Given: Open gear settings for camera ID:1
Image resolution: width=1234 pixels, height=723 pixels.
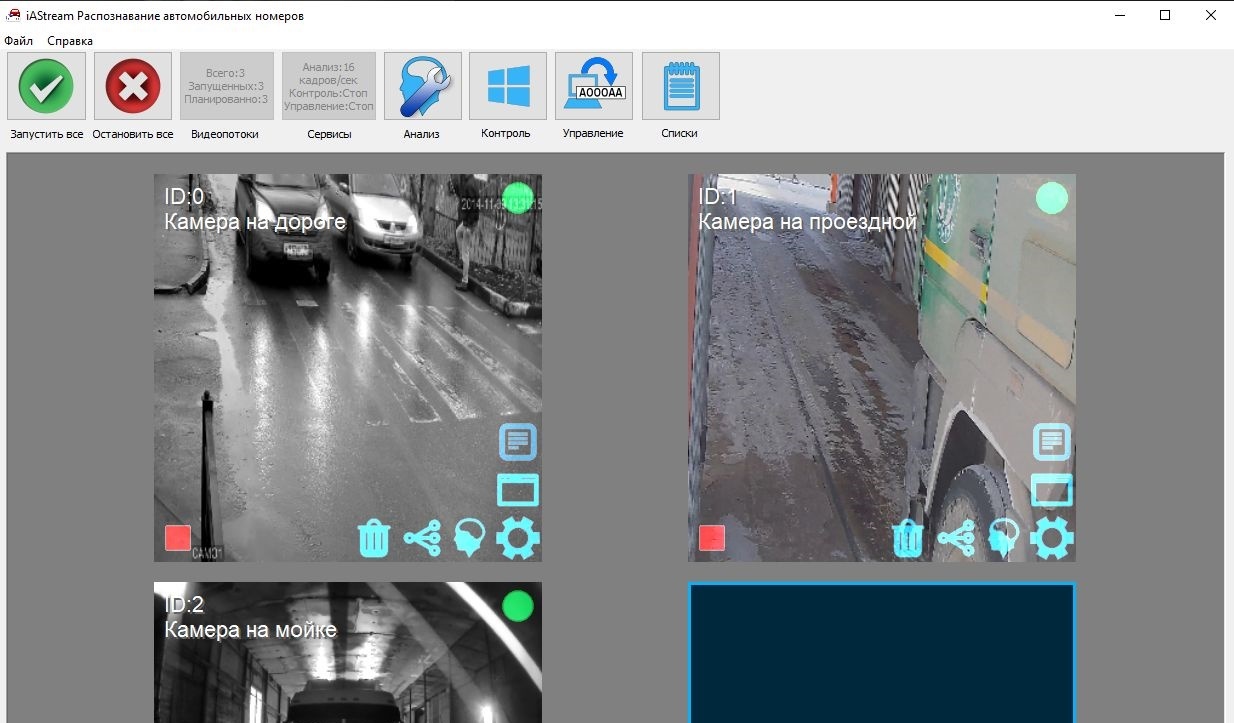Looking at the screenshot, I should coord(1052,538).
